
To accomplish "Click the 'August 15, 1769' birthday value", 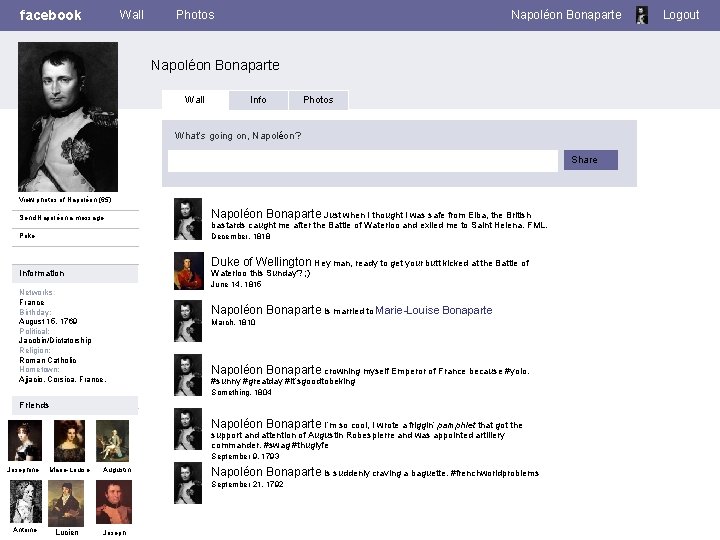I will 48,321.
